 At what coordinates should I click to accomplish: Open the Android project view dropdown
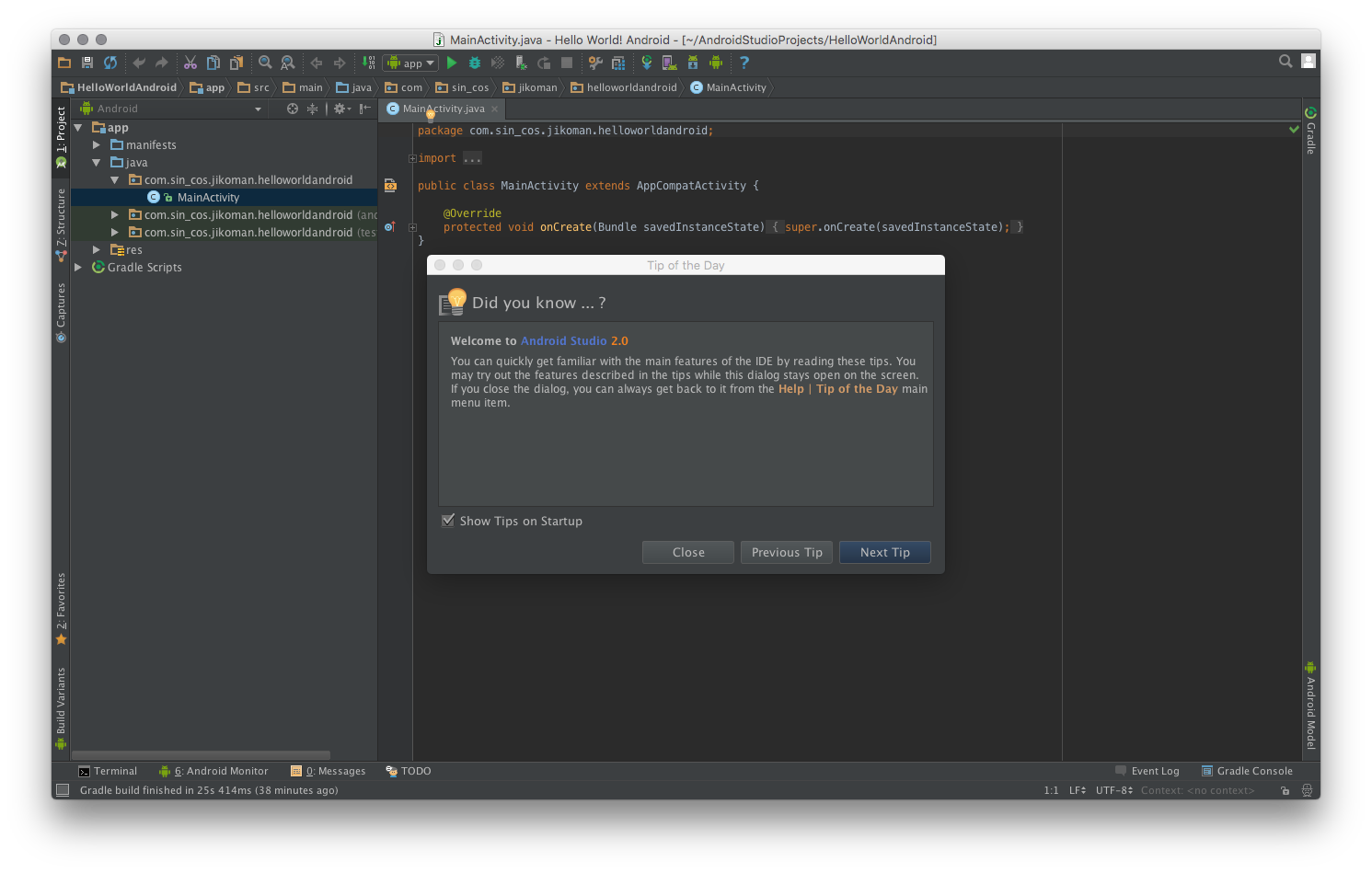pyautogui.click(x=171, y=109)
